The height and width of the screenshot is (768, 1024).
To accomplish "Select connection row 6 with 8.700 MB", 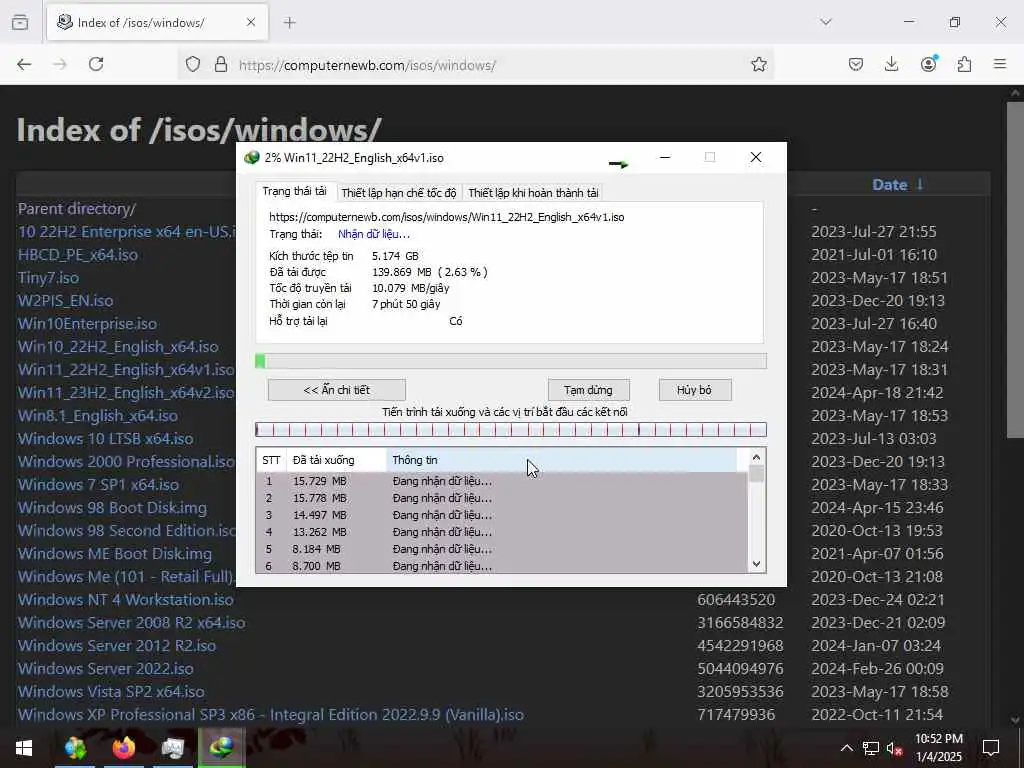I will [x=502, y=566].
